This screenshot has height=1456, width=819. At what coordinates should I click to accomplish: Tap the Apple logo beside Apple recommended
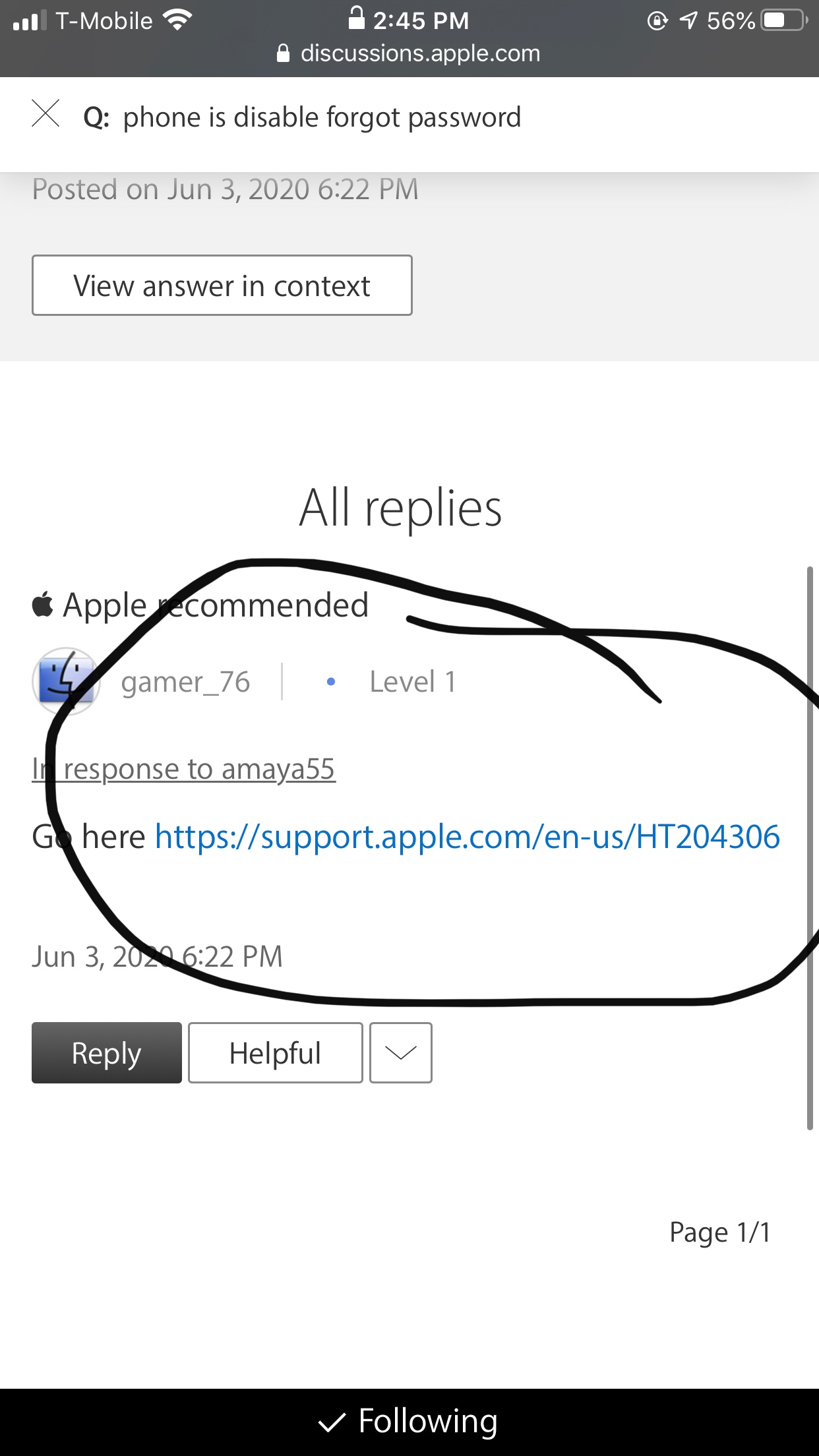point(42,604)
